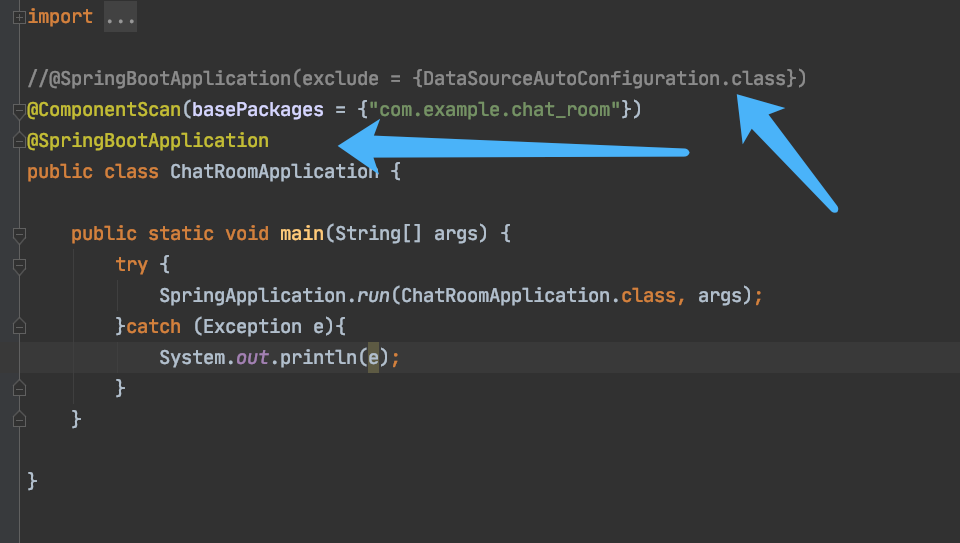
Task: Click System in the println statement
Action: [192, 358]
